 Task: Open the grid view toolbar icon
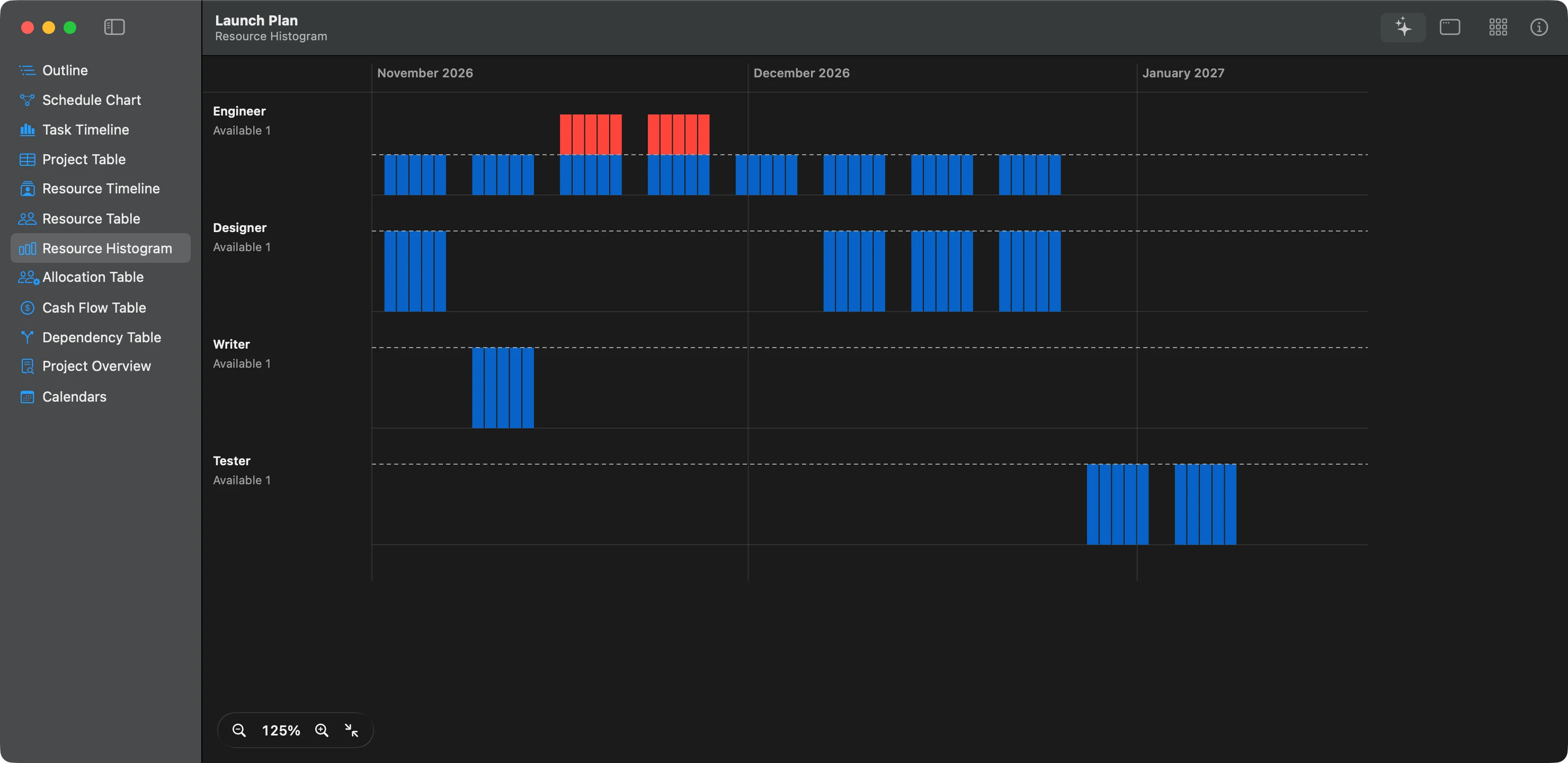tap(1498, 27)
